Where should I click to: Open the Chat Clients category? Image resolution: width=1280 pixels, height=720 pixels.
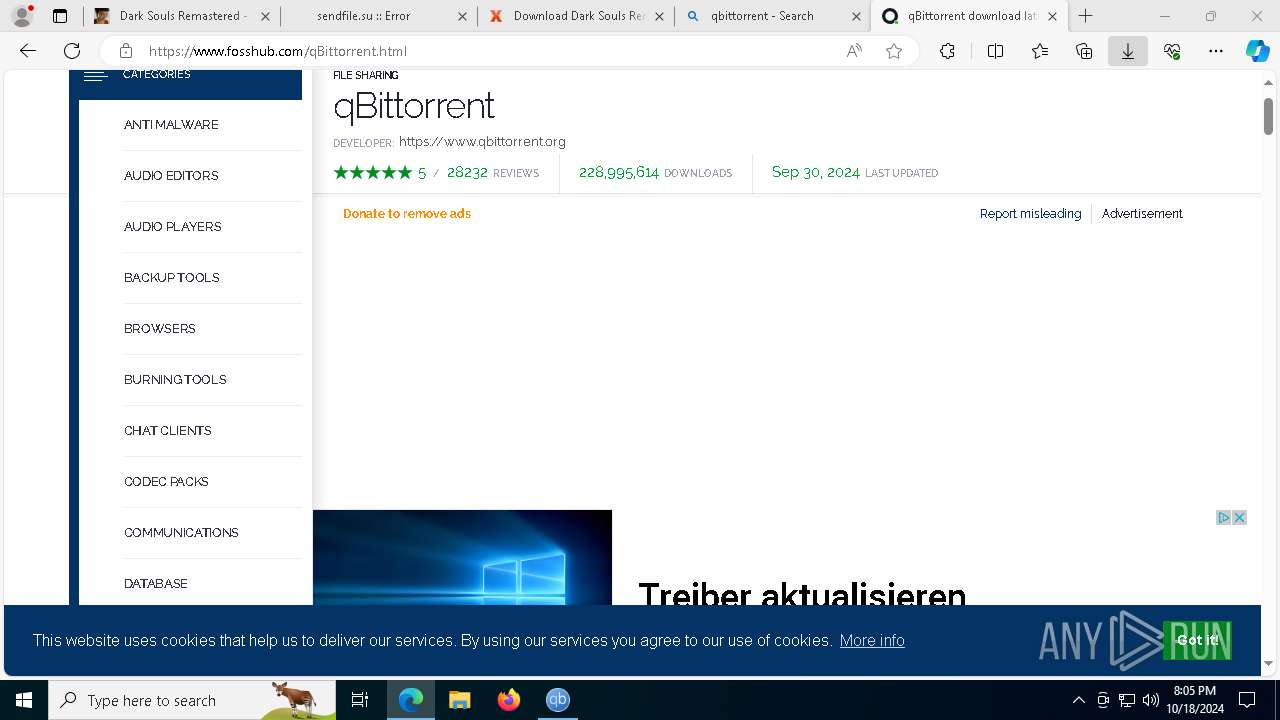(x=168, y=431)
